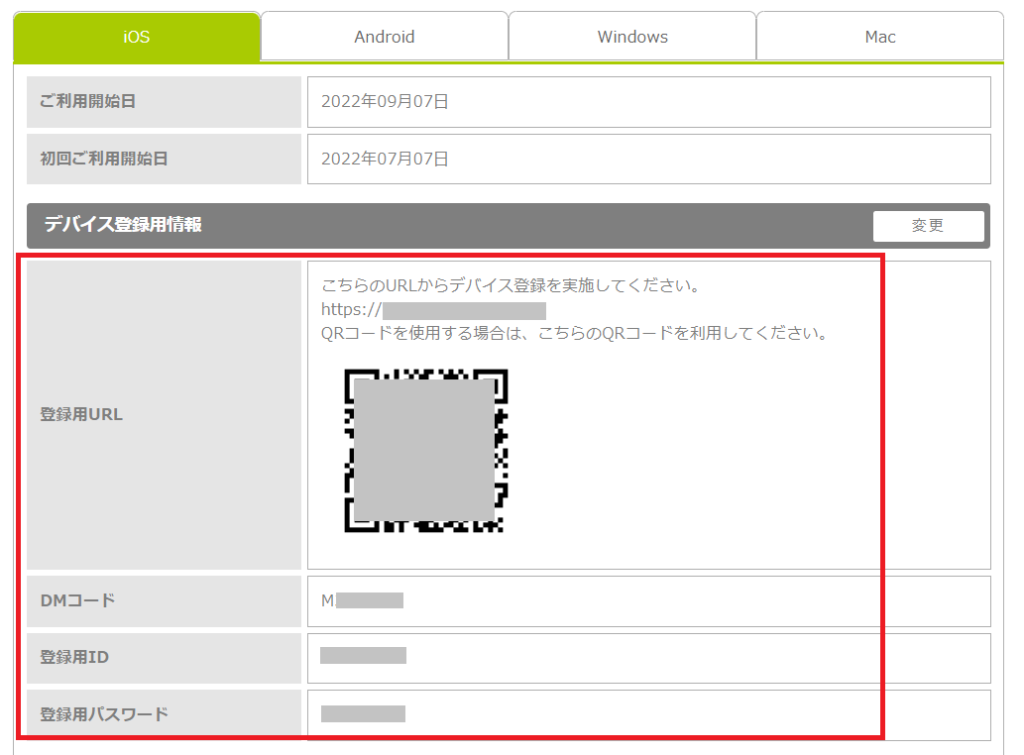Click the 登録用パスワード label

click(x=104, y=714)
